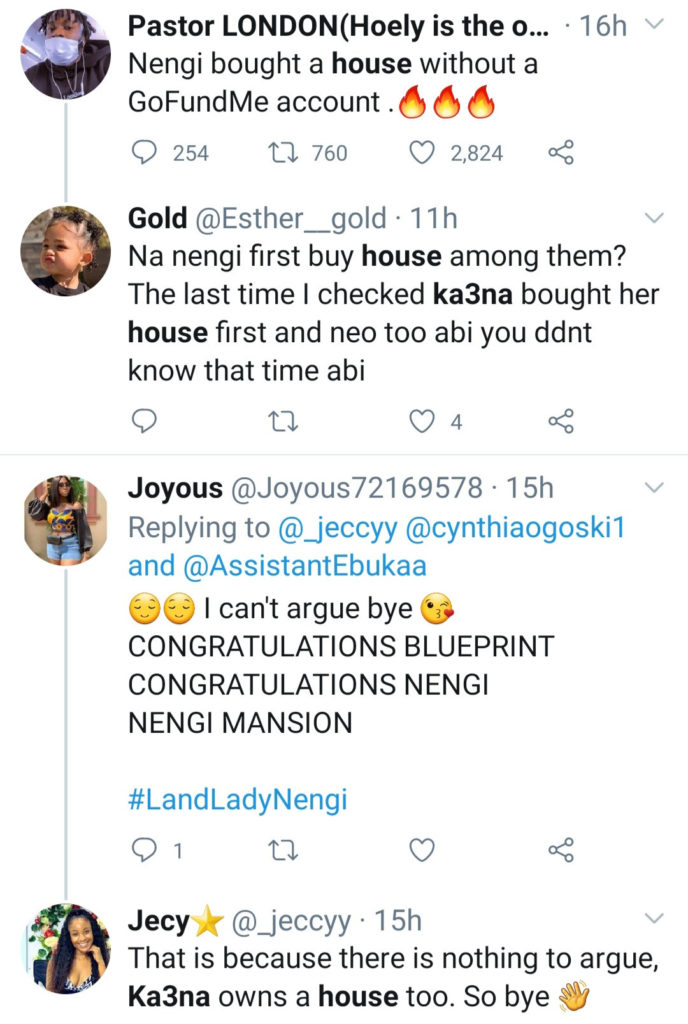Screen dimensions: 688x1024
Task: Share Pastor LONDON's tweet
Action: 561,152
